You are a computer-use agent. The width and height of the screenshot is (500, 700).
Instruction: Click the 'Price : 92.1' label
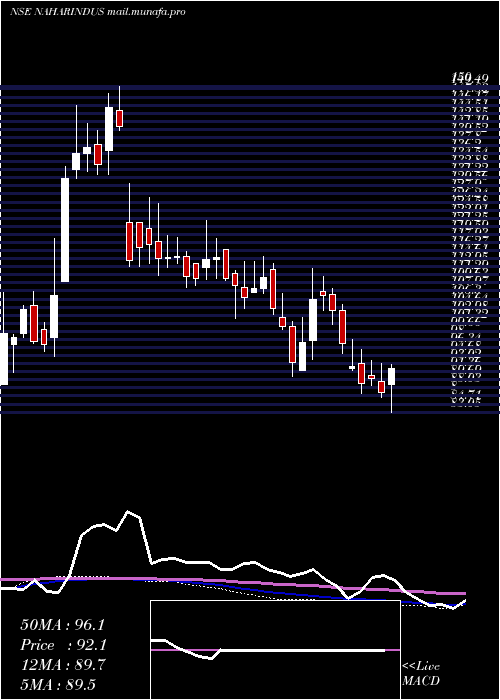pos(63,645)
